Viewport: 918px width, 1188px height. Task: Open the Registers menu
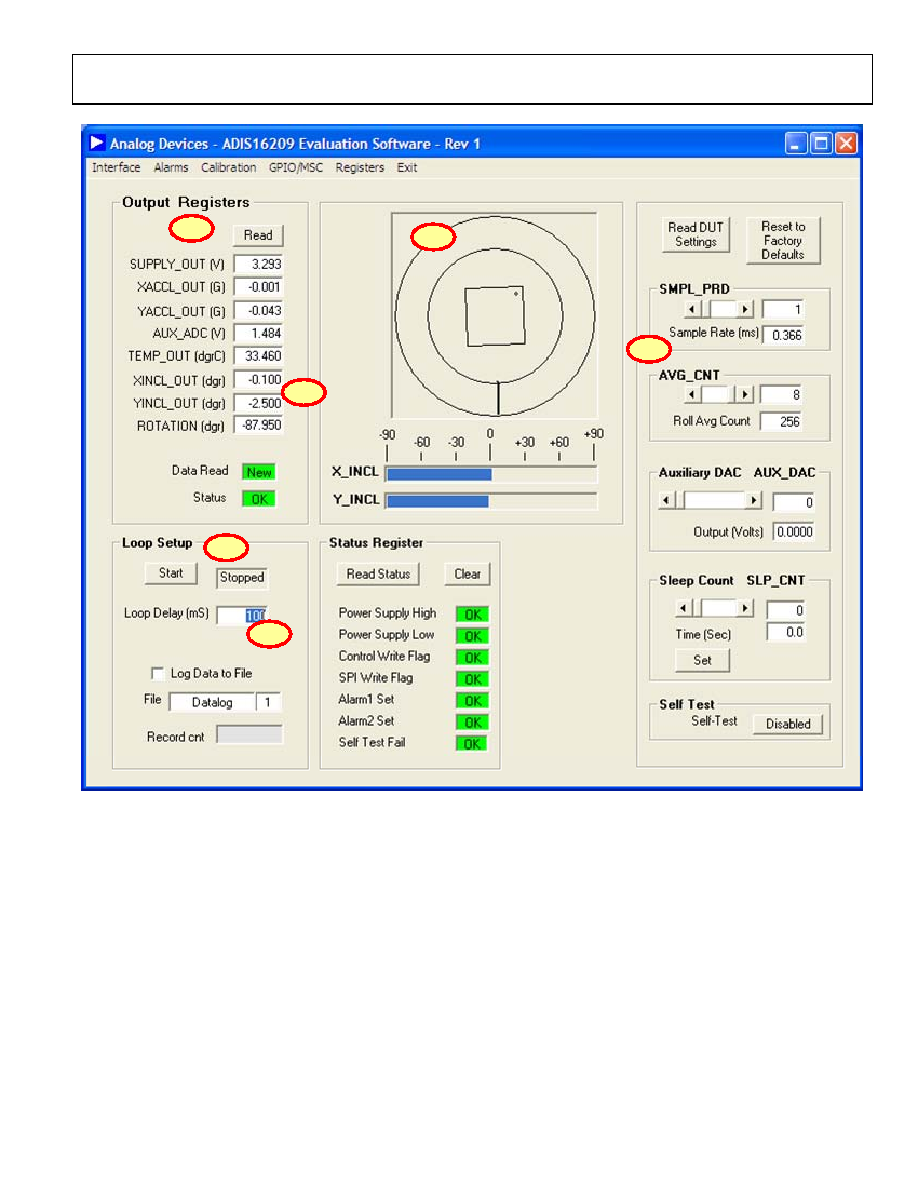click(x=360, y=167)
